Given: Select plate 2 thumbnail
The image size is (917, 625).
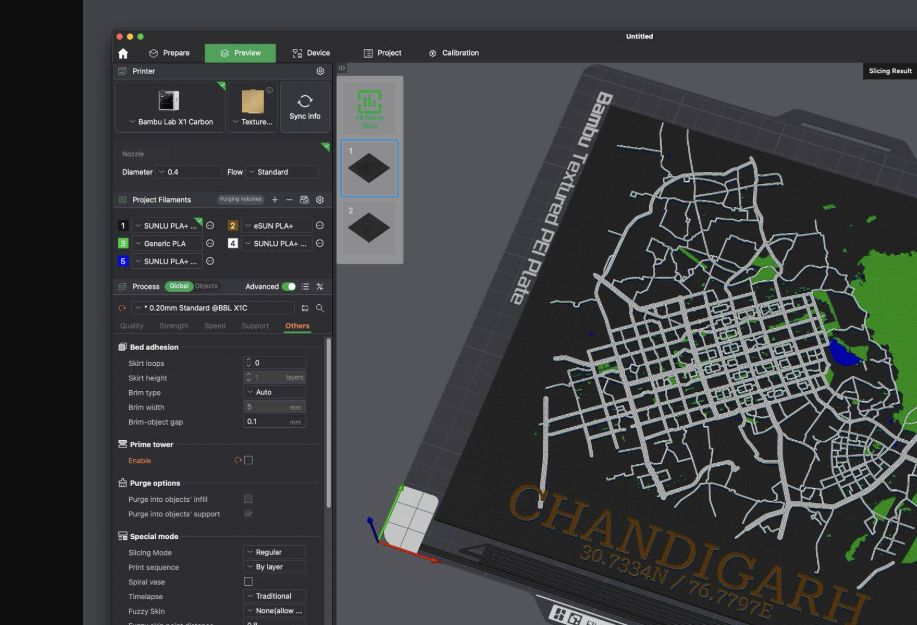Looking at the screenshot, I should point(370,227).
